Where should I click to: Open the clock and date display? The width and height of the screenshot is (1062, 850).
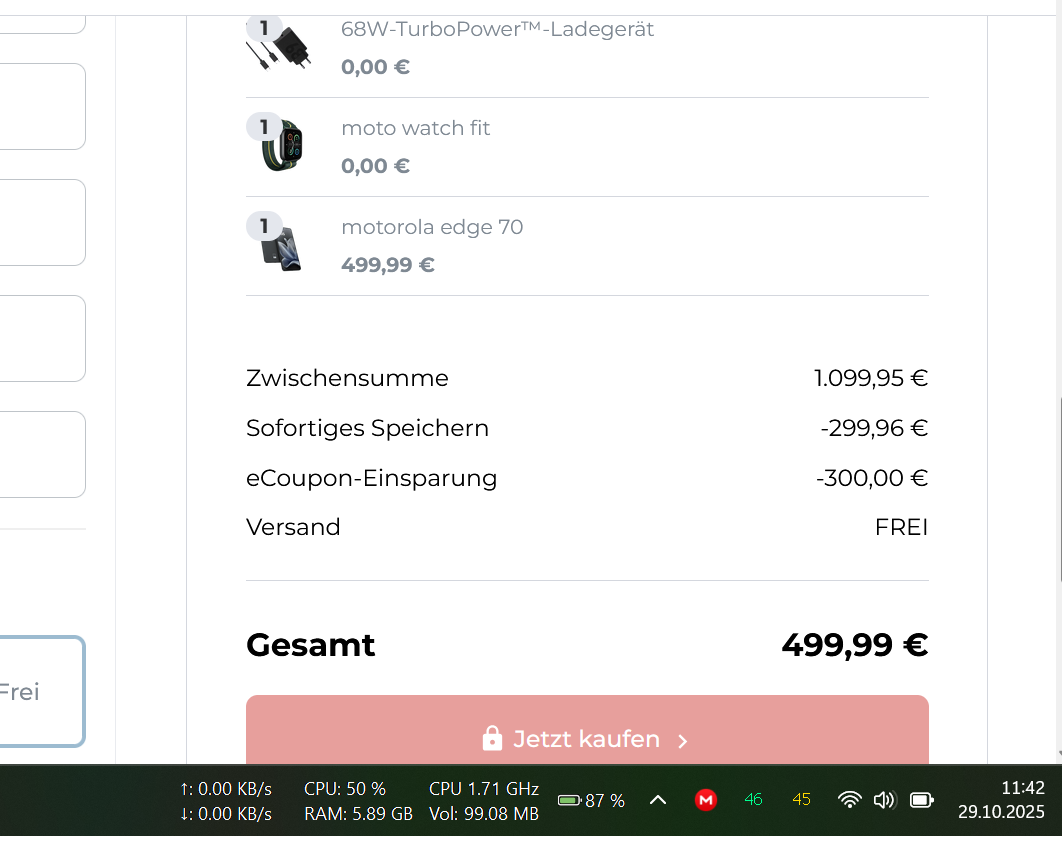(1000, 800)
